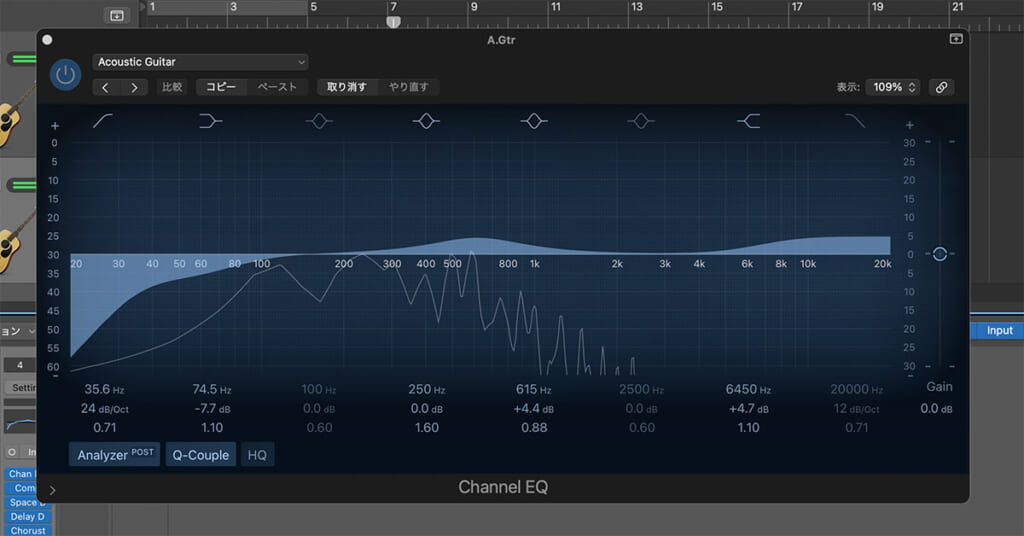Screen dimensions: 1024x536
Task: Disable the Q-Couple option
Action: (201, 455)
